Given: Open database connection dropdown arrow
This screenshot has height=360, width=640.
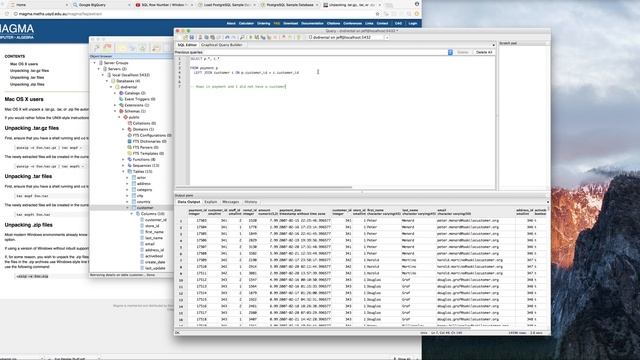Looking at the screenshot, I should pos(387,38).
